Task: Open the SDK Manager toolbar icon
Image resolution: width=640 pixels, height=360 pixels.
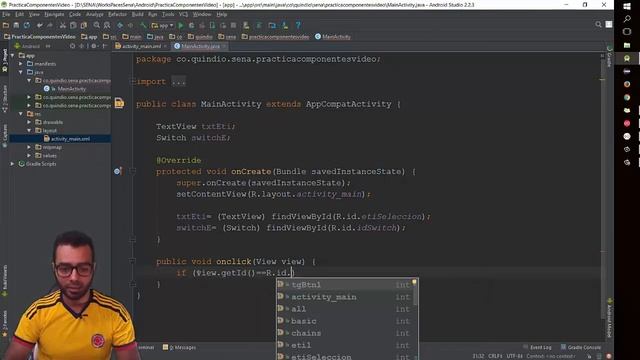Action: [x=285, y=25]
